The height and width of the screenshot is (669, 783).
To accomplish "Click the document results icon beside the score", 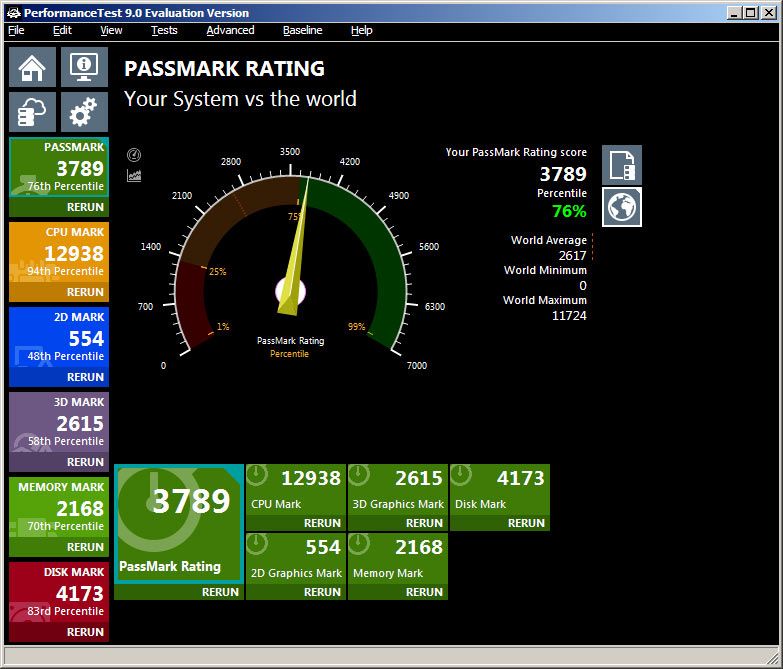I will pyautogui.click(x=621, y=165).
